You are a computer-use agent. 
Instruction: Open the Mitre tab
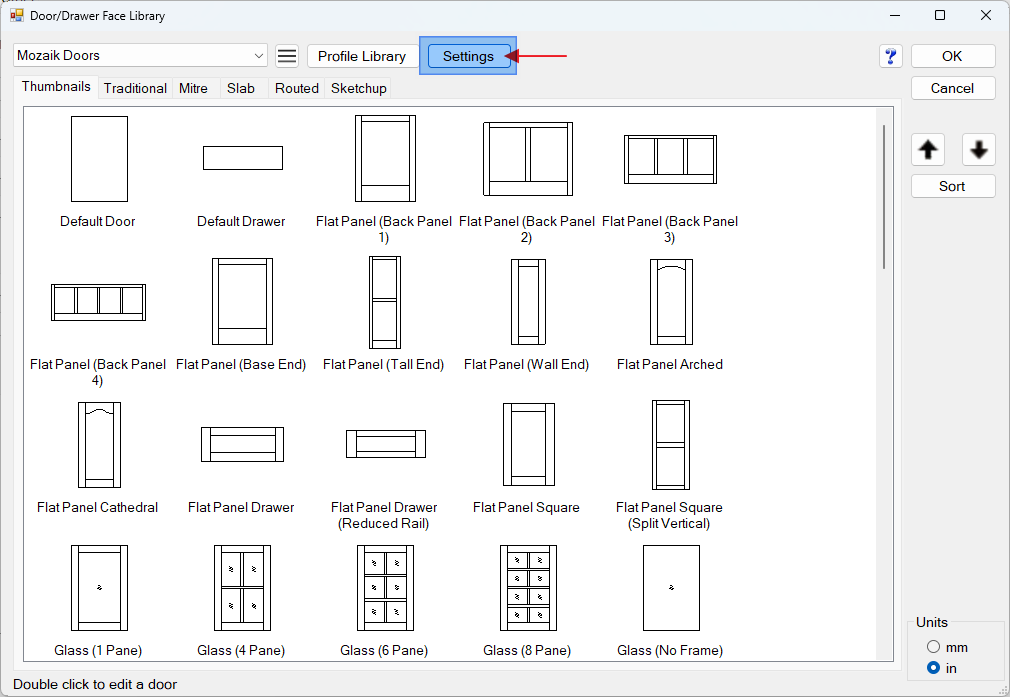pos(193,88)
